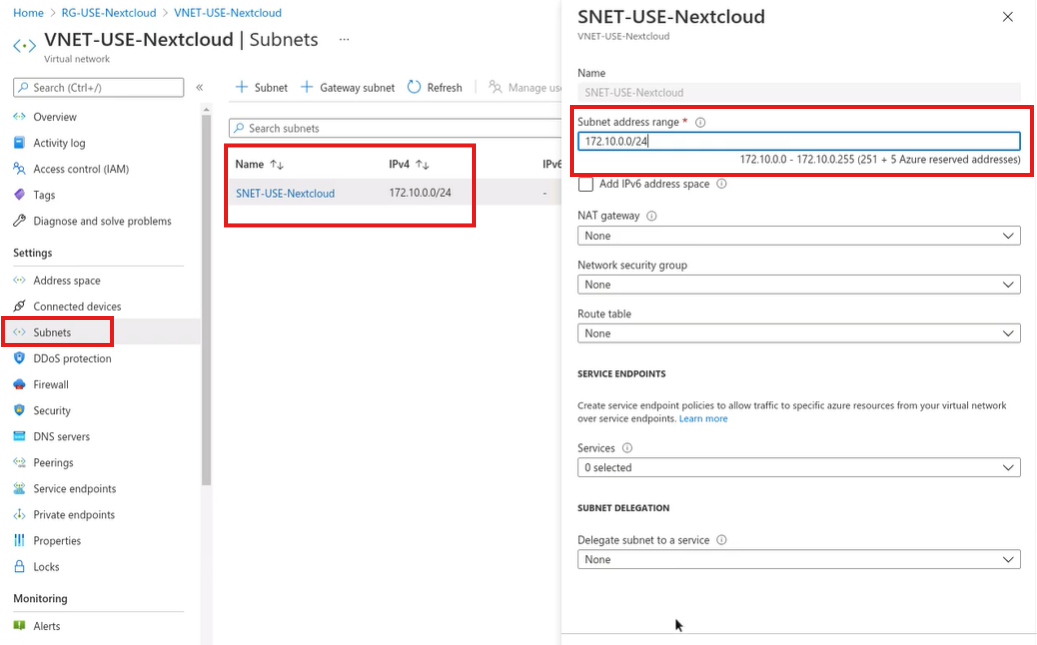
Task: Click the virtual network icon beside page title
Action: click(24, 46)
